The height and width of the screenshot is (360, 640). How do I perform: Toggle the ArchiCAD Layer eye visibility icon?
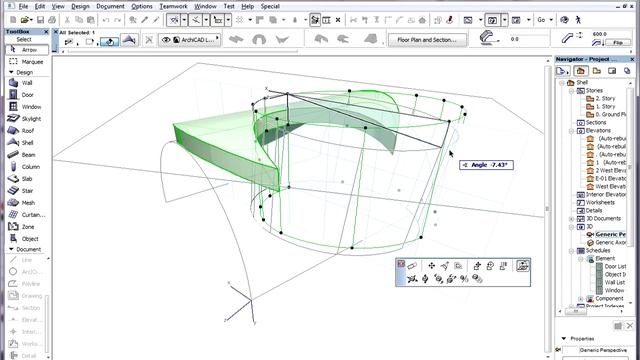point(166,40)
